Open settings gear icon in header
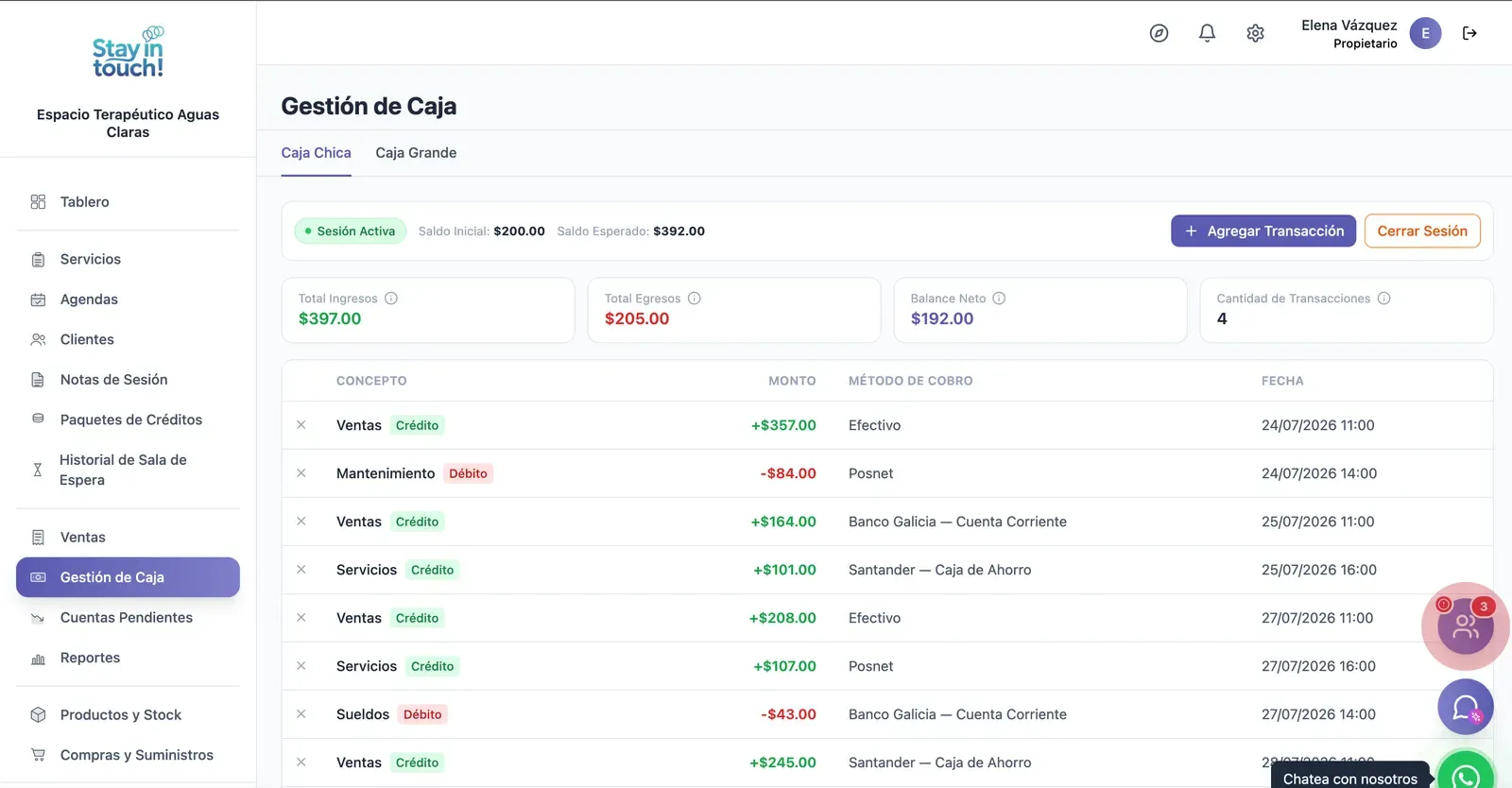This screenshot has width=1512, height=788. 1255,33
